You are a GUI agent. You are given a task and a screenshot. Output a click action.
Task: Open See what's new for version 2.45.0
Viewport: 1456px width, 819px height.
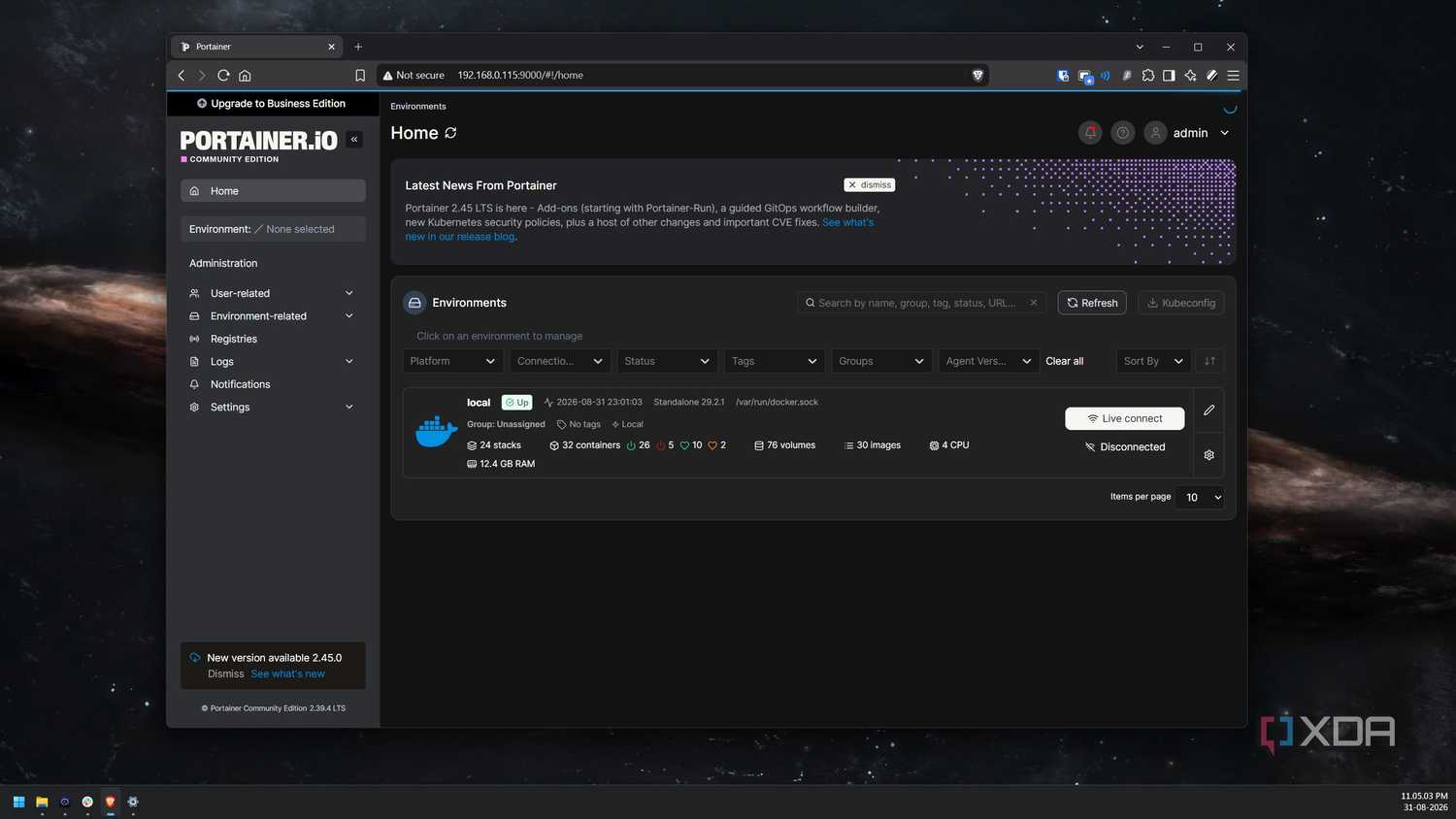(288, 673)
